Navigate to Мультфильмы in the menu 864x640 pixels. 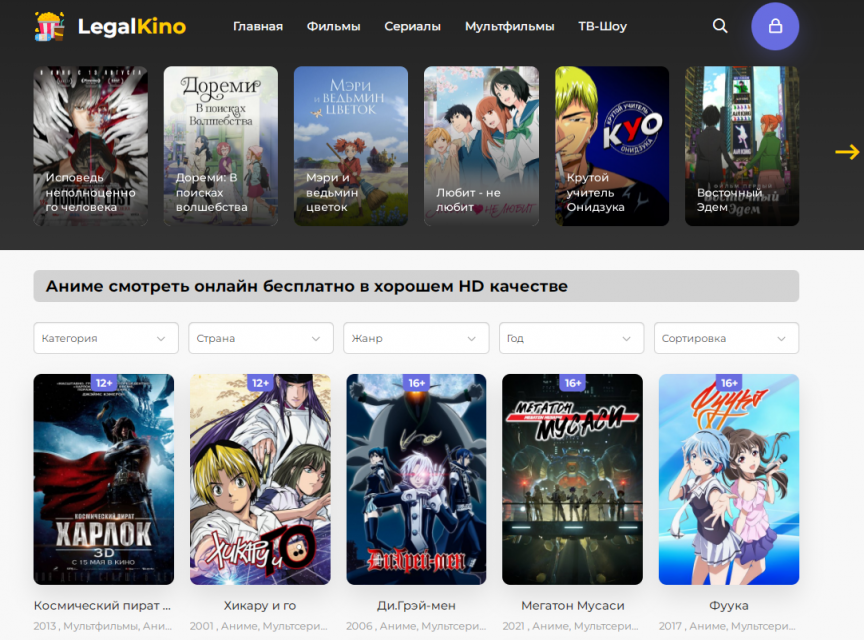coord(509,26)
